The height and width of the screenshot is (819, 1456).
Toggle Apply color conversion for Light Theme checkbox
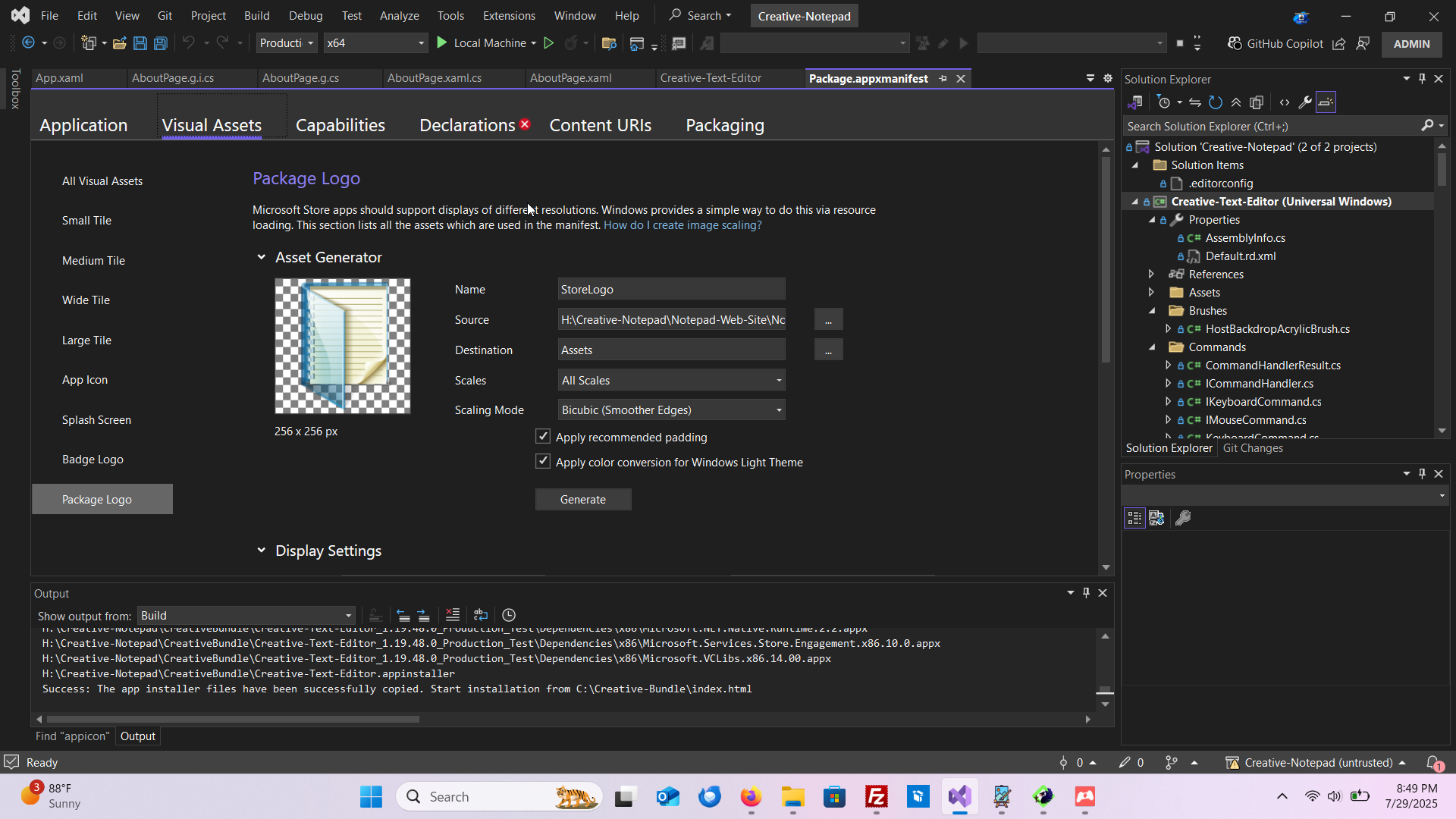click(543, 461)
